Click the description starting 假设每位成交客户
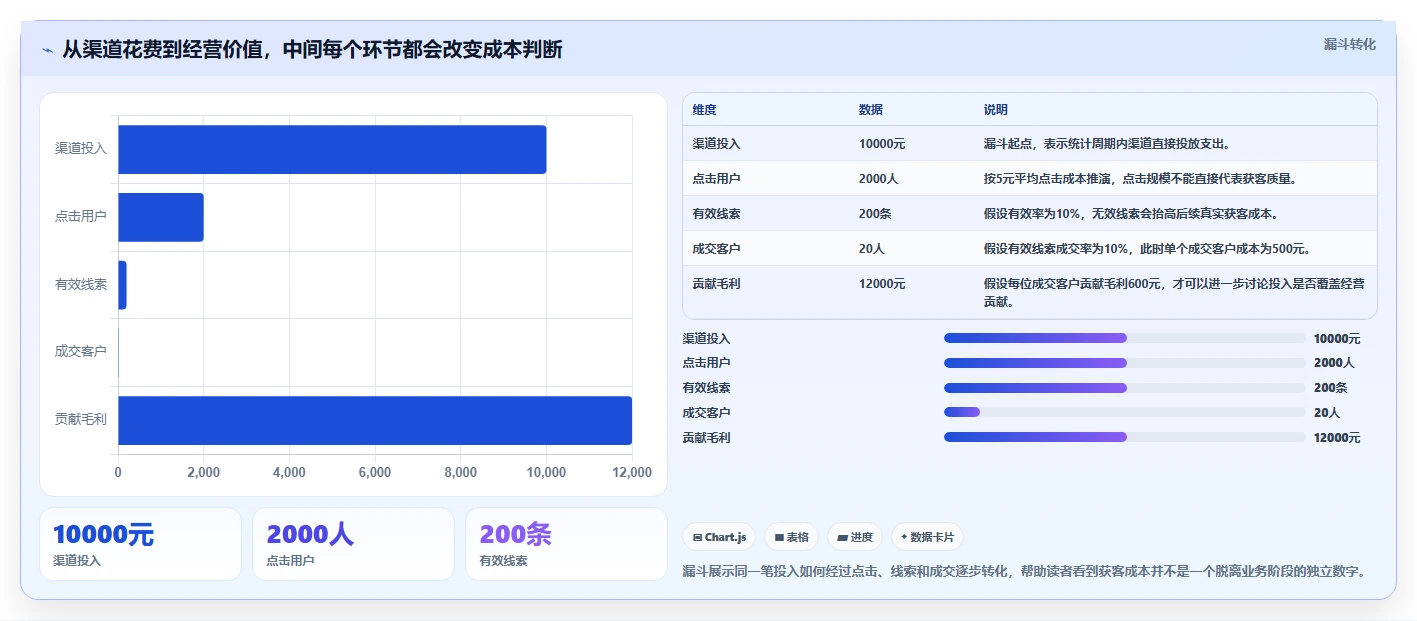Screen dimensions: 1417x621 click(x=1173, y=292)
